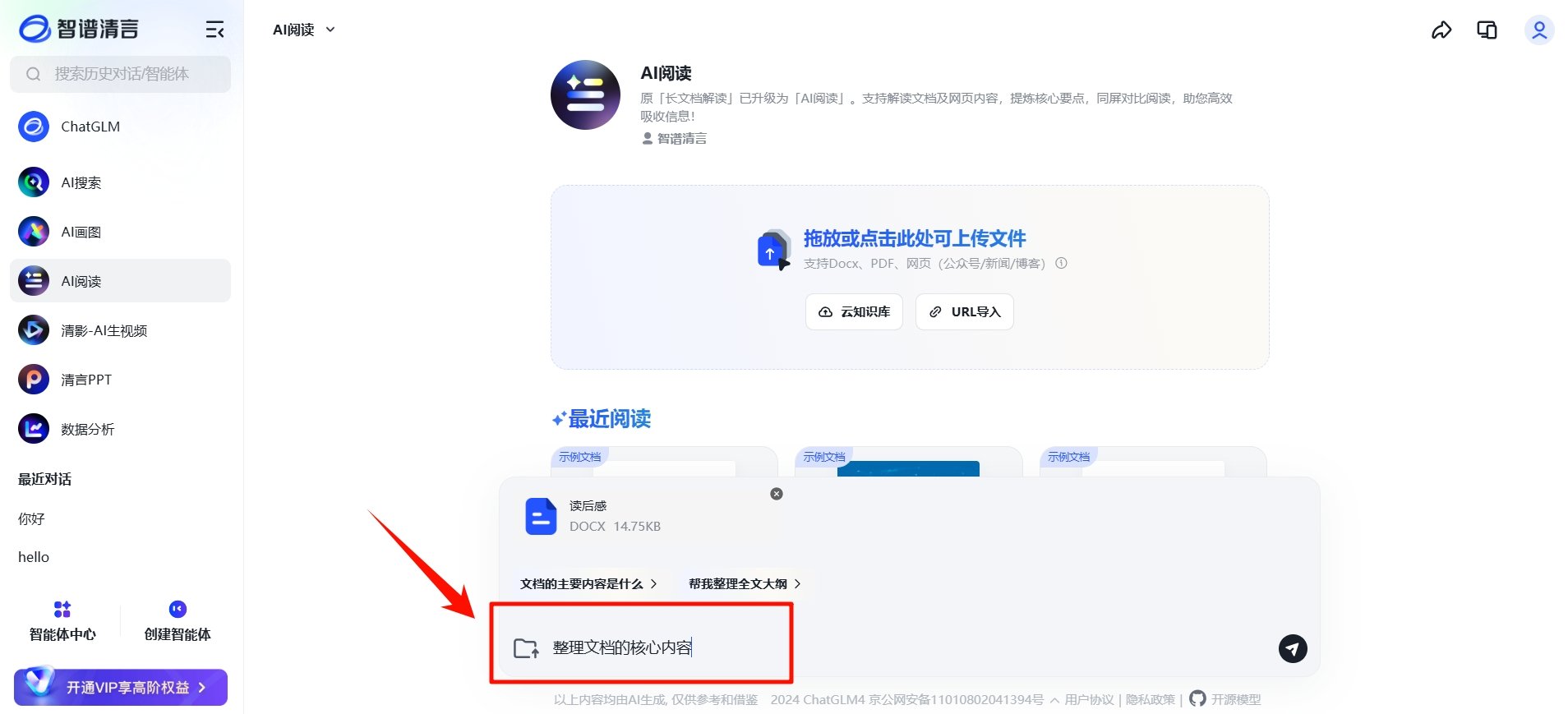Viewport: 1568px width, 714px height.
Task: Open AI搜索 from the sidebar
Action: pos(120,182)
